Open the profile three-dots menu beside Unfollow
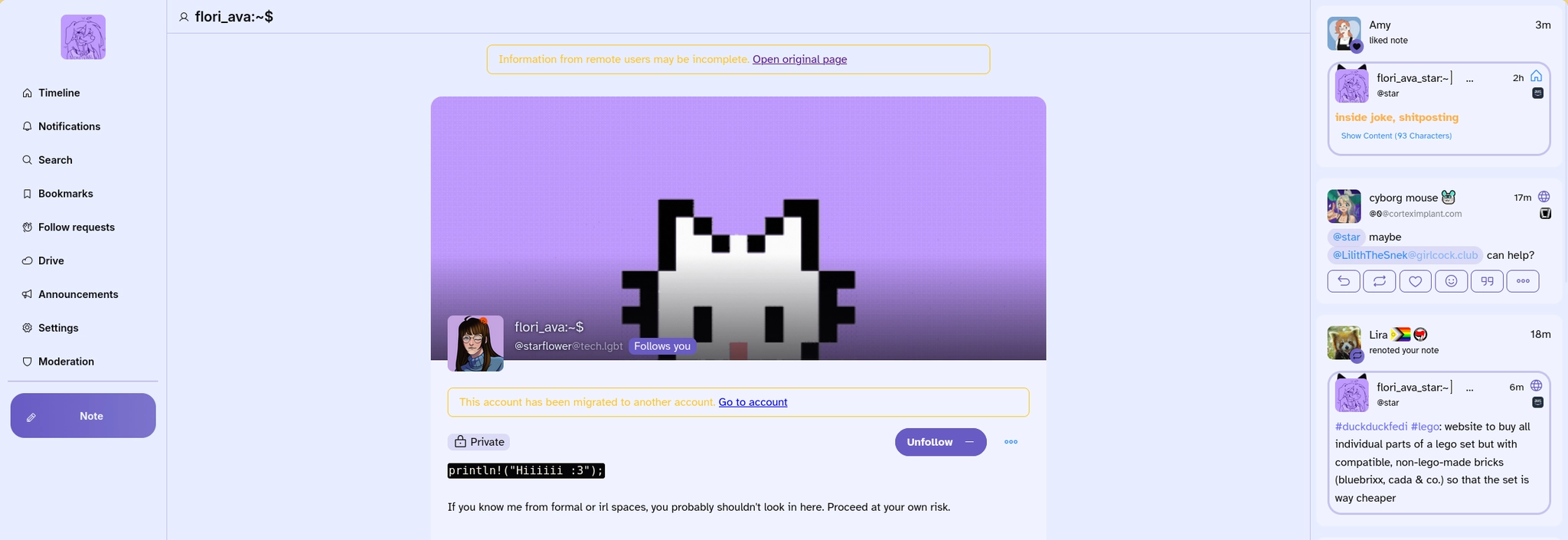Viewport: 1568px width, 540px height. [1011, 442]
